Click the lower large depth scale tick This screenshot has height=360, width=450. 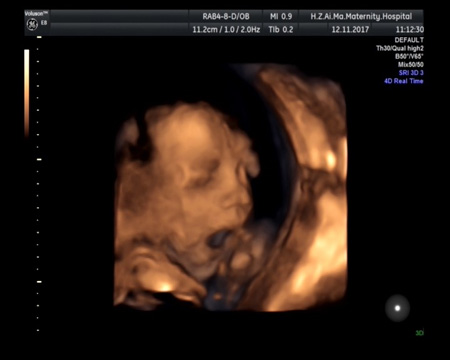(x=39, y=282)
